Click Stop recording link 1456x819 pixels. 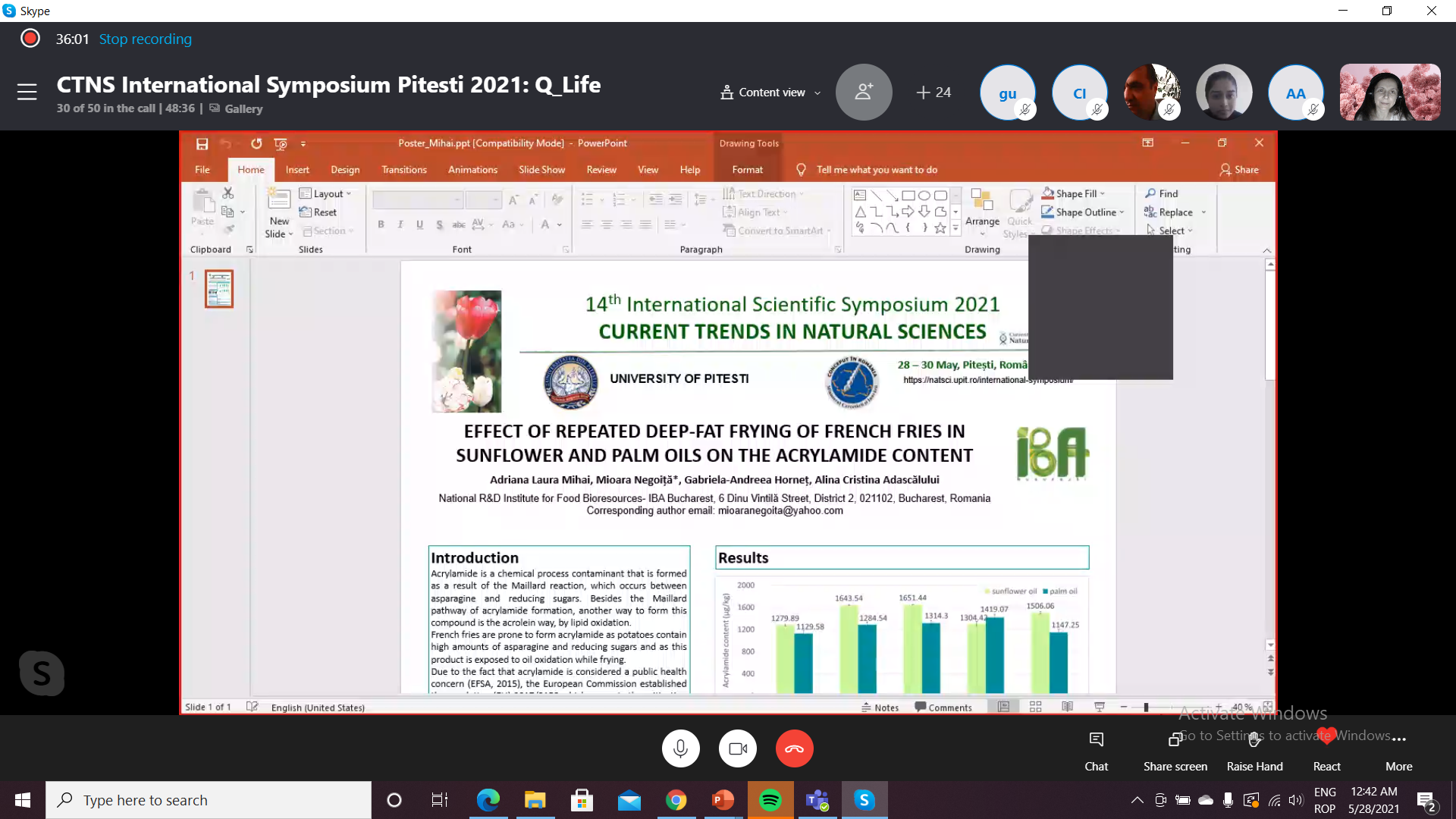click(145, 39)
